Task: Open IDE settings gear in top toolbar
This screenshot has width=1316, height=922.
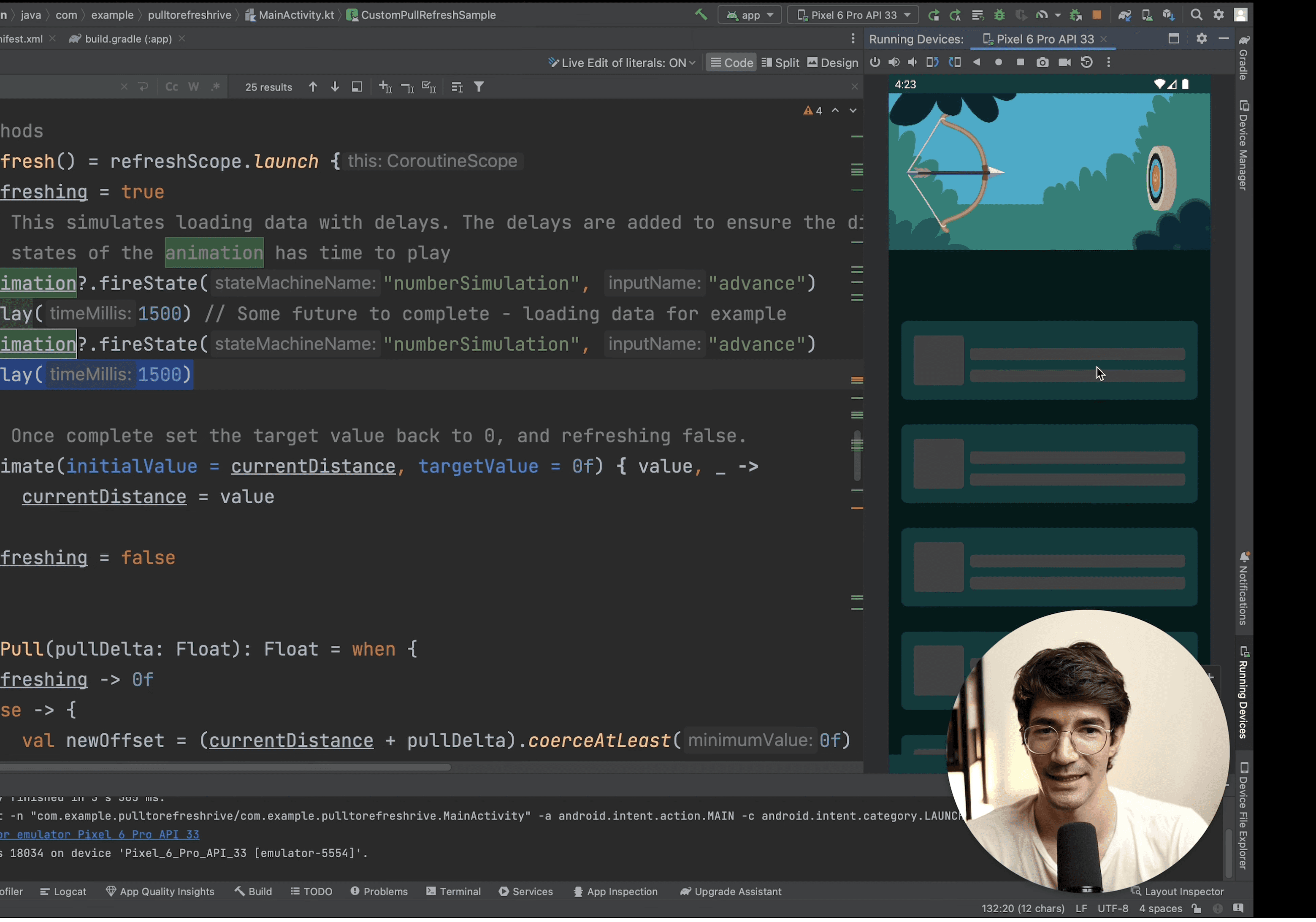Action: (1219, 15)
